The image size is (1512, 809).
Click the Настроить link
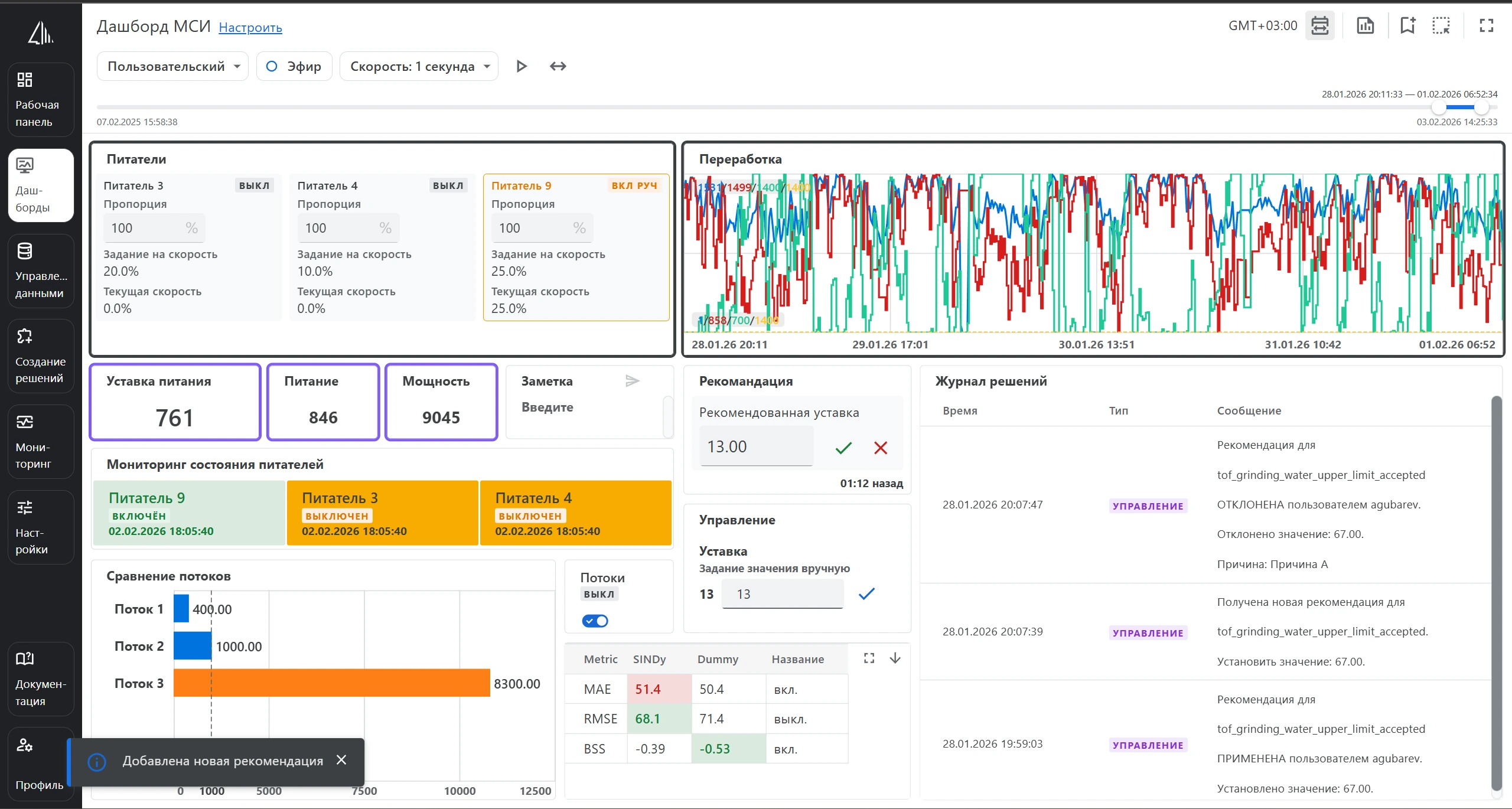pos(250,27)
